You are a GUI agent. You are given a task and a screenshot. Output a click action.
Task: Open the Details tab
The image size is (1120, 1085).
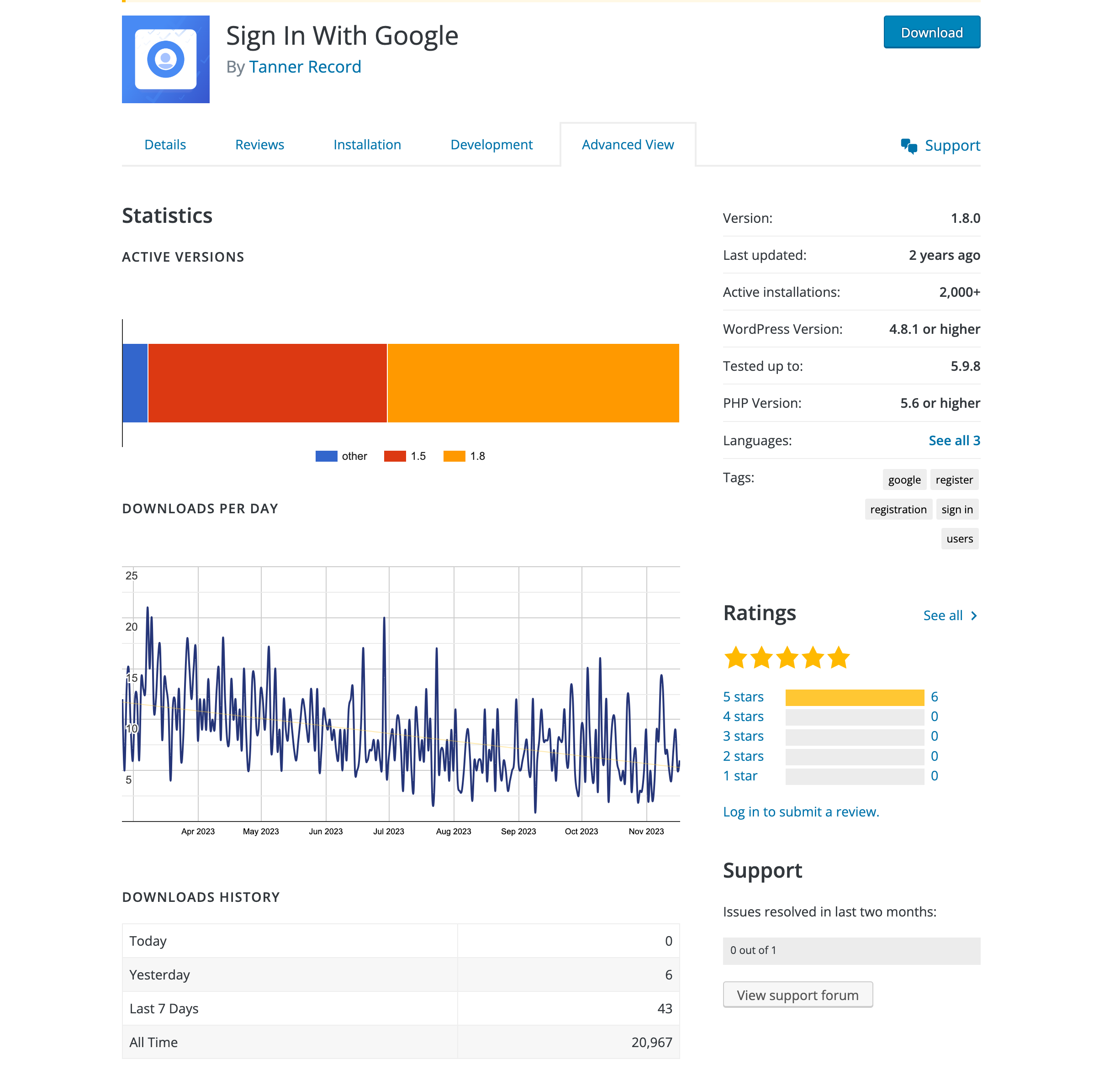click(165, 145)
